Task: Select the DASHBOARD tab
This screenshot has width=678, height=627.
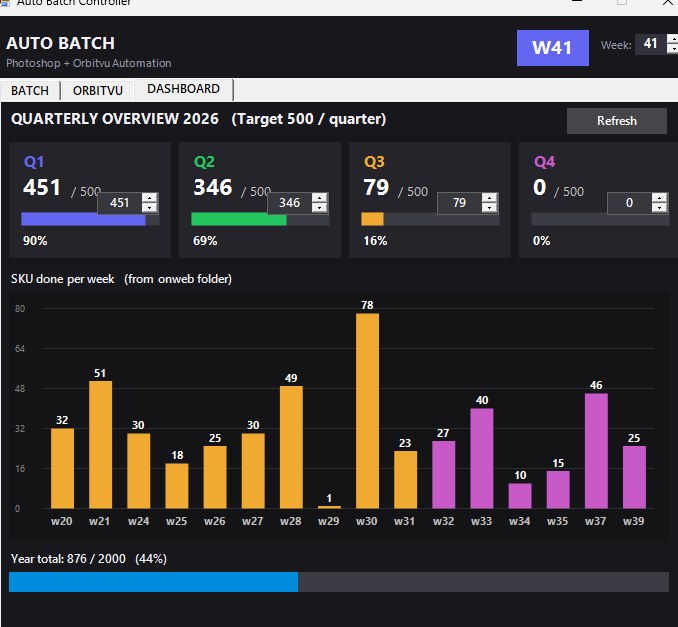Action: [184, 89]
